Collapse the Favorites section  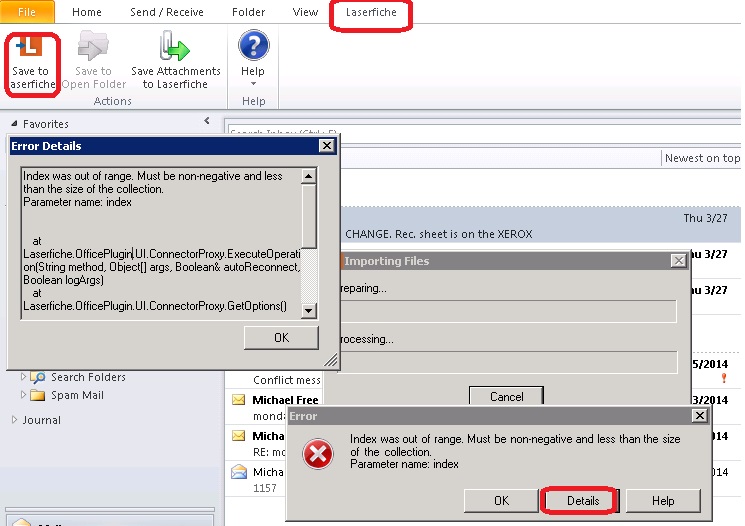14,124
